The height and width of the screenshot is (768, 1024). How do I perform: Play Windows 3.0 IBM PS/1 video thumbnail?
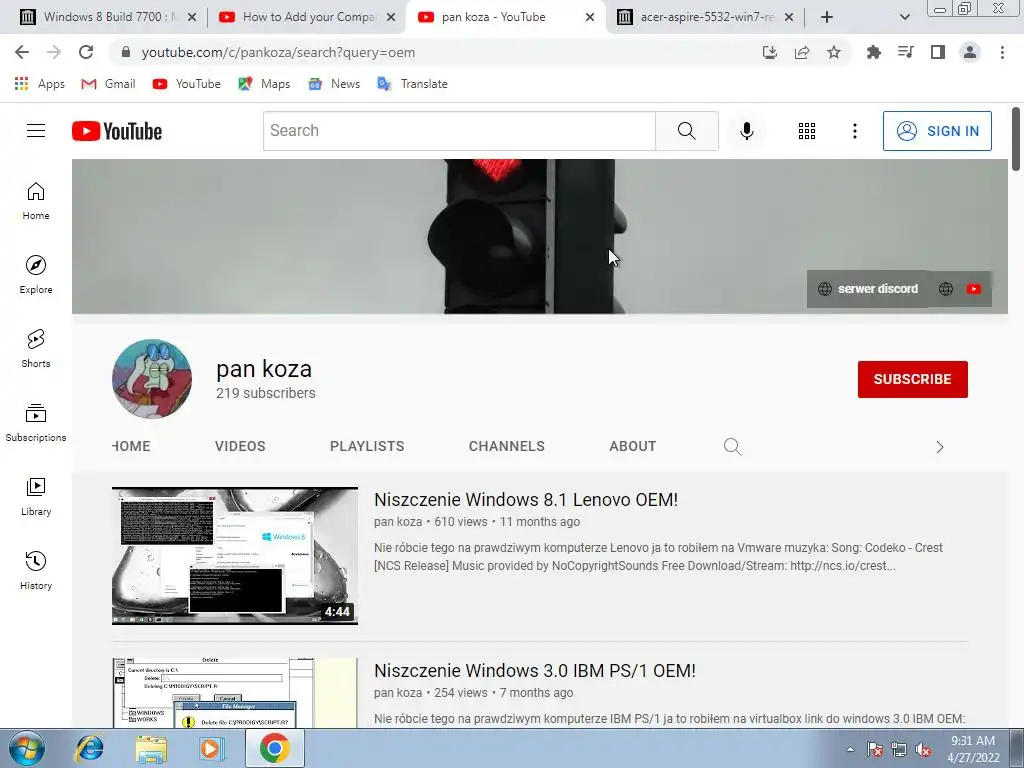point(235,693)
